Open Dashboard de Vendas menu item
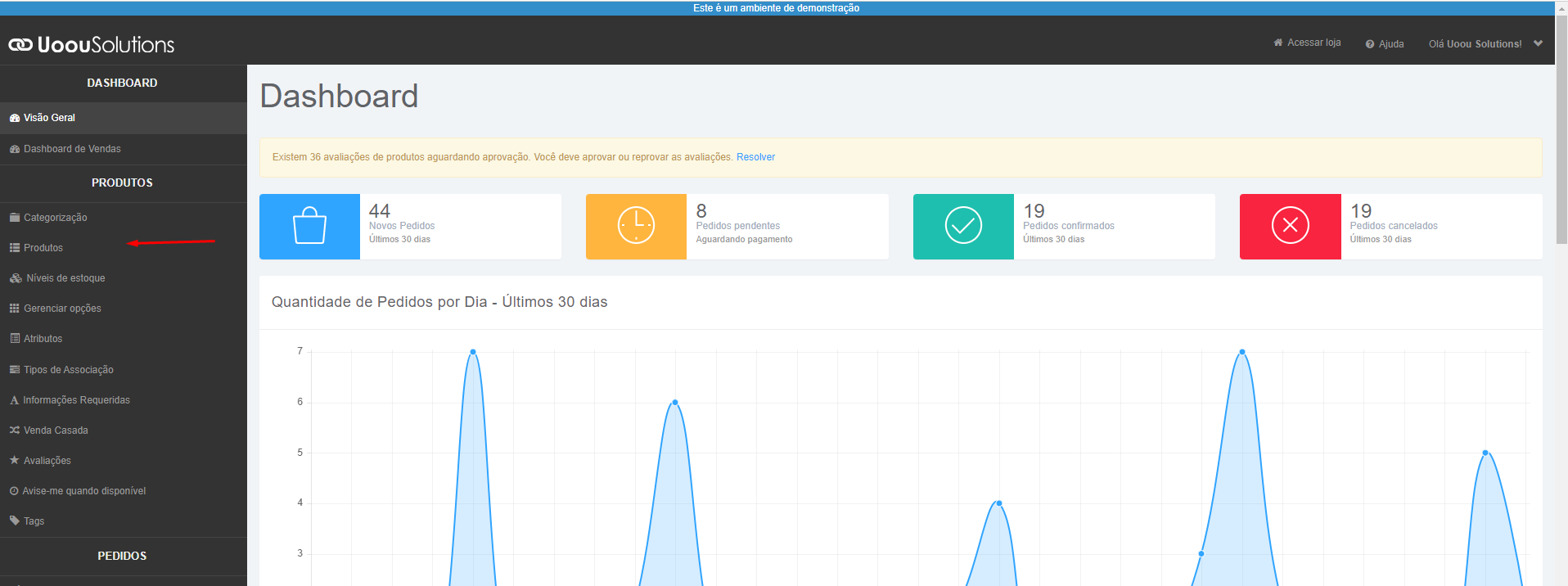Screen dimensions: 1568x586 coord(123,149)
